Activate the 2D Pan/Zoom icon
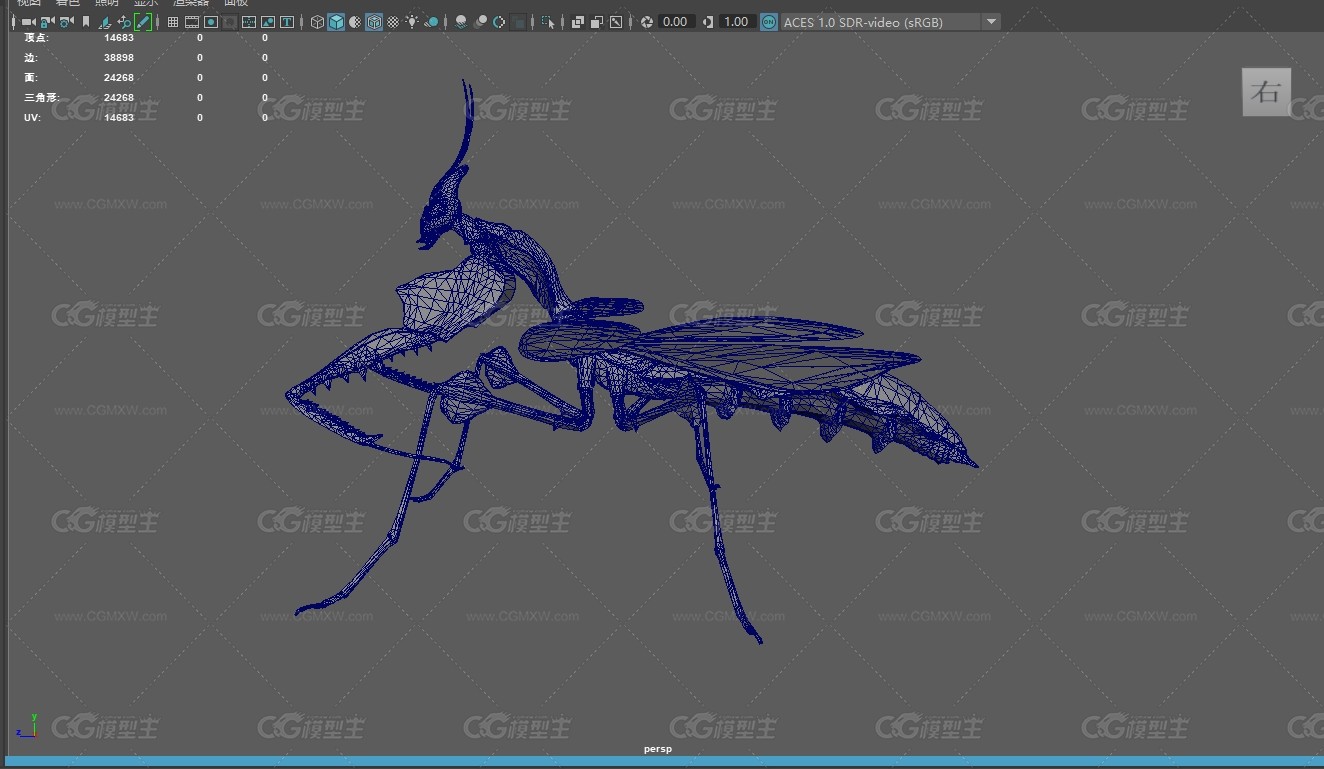The height and width of the screenshot is (769, 1324). tap(124, 21)
